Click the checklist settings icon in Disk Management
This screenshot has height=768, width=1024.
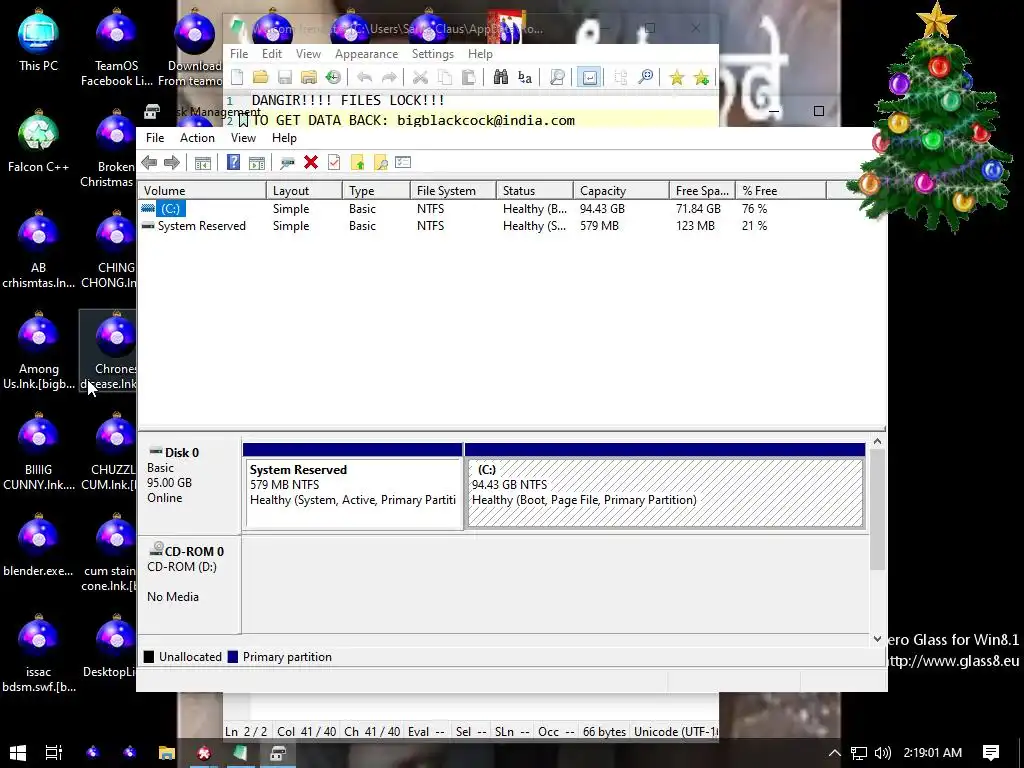pos(403,162)
